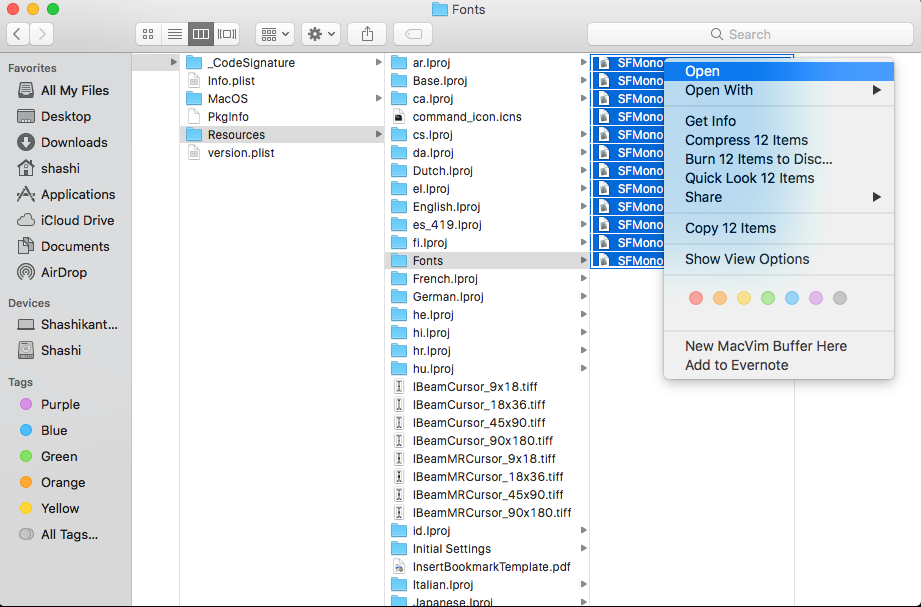Viewport: 921px width, 607px height.
Task: Switch to cover flow view
Action: (x=226, y=33)
